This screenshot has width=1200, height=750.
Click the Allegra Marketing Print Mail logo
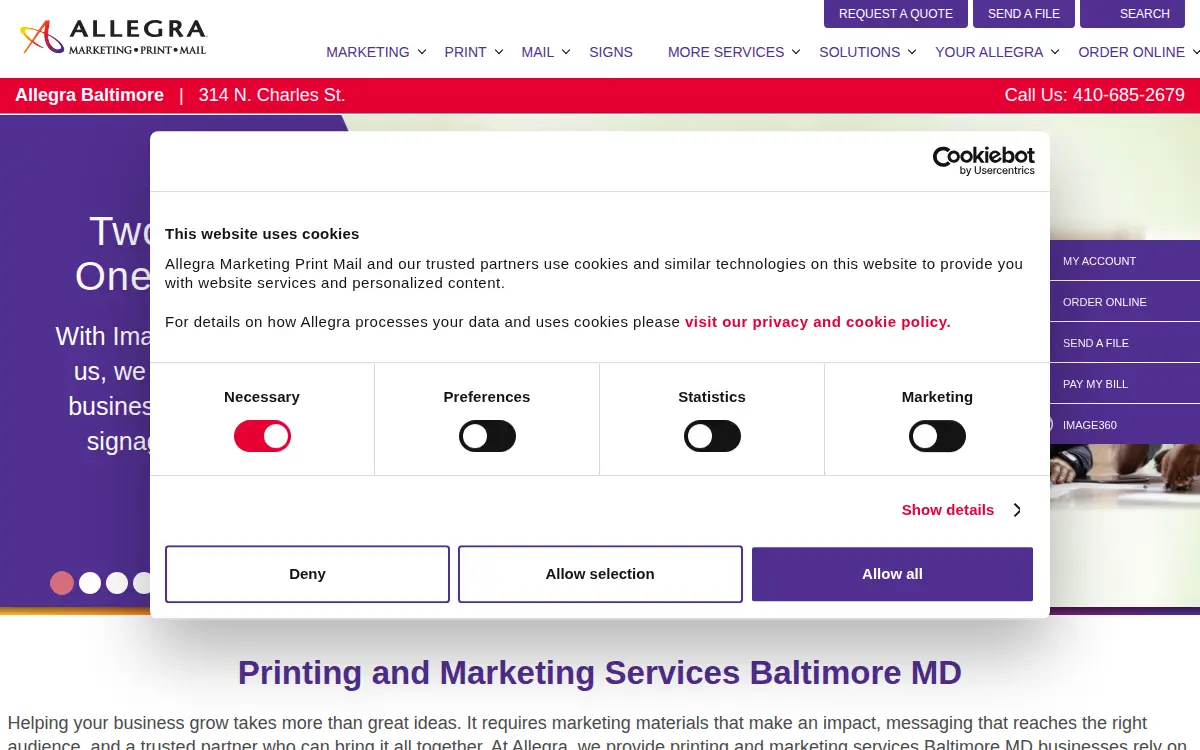pyautogui.click(x=113, y=37)
